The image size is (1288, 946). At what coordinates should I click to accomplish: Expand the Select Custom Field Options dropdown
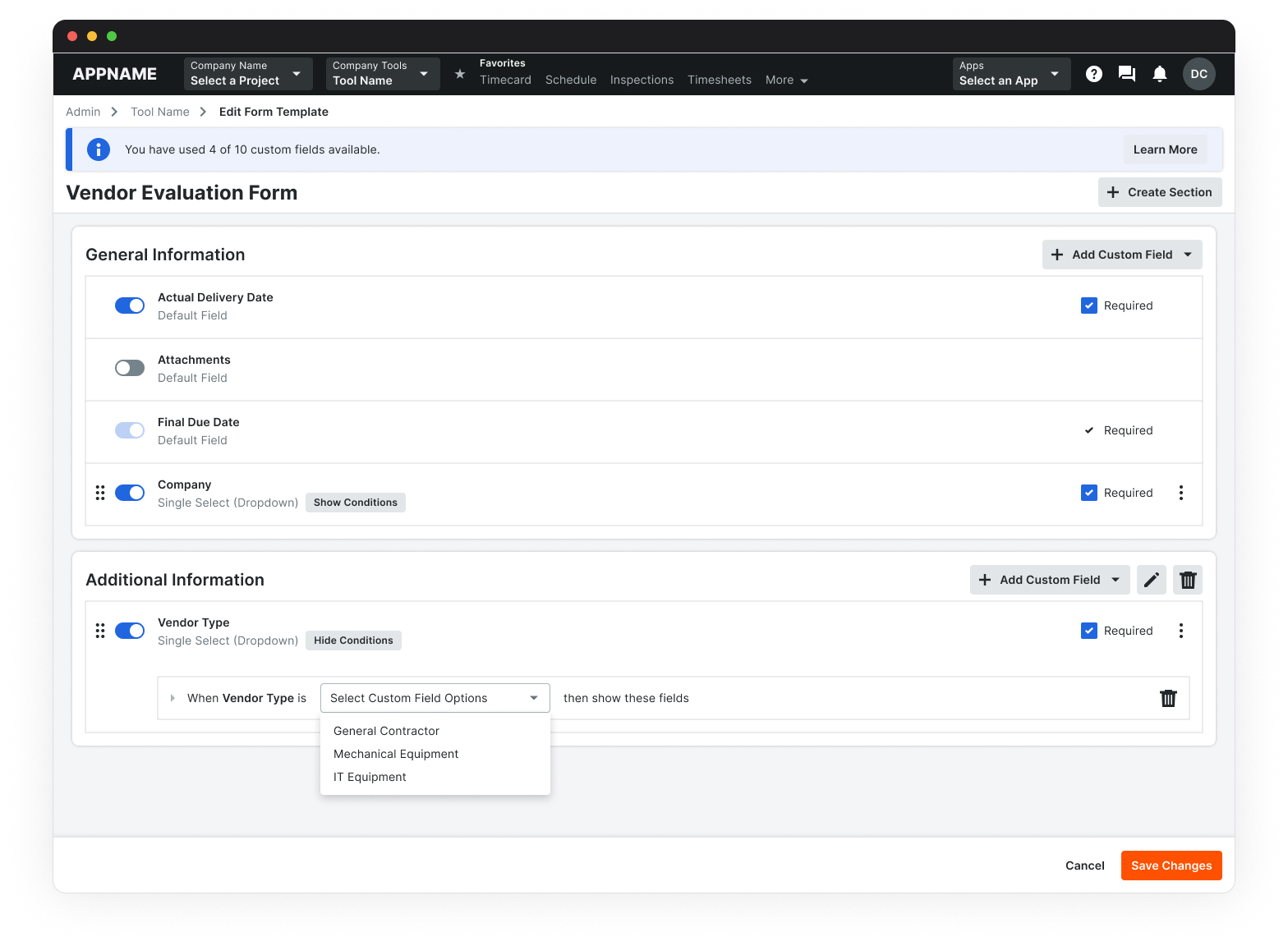point(435,698)
